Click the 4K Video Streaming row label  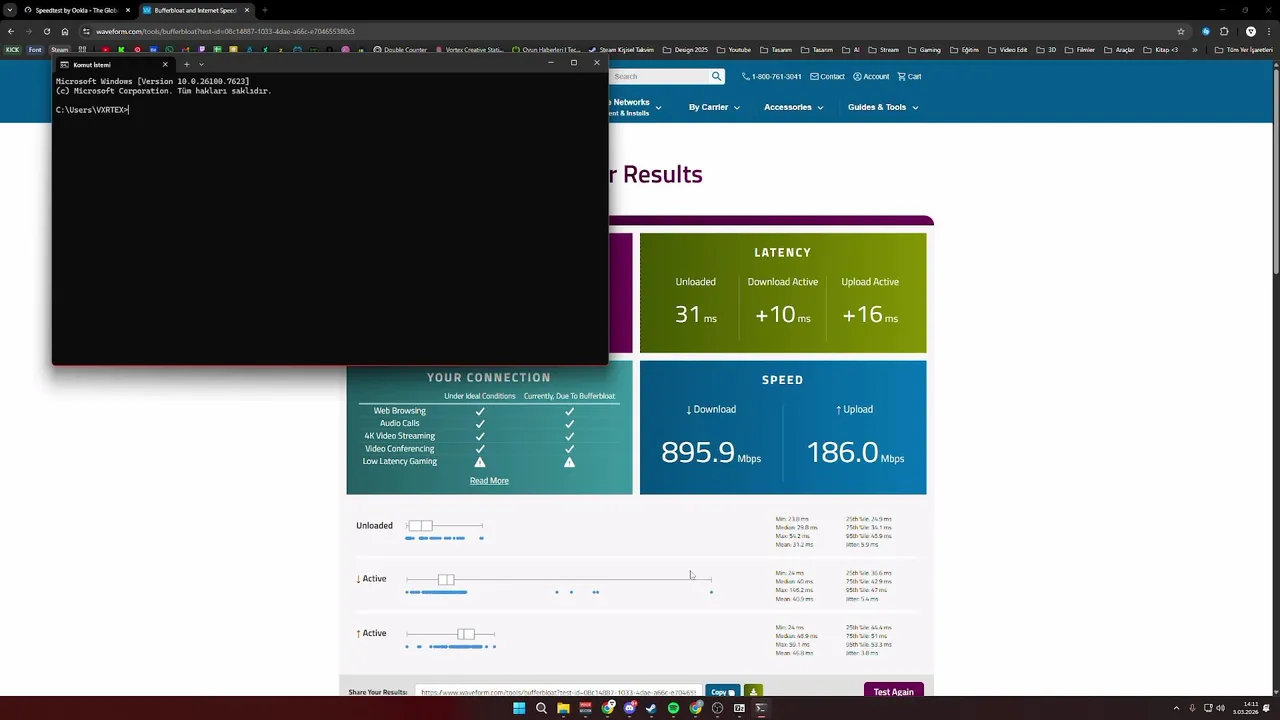400,436
